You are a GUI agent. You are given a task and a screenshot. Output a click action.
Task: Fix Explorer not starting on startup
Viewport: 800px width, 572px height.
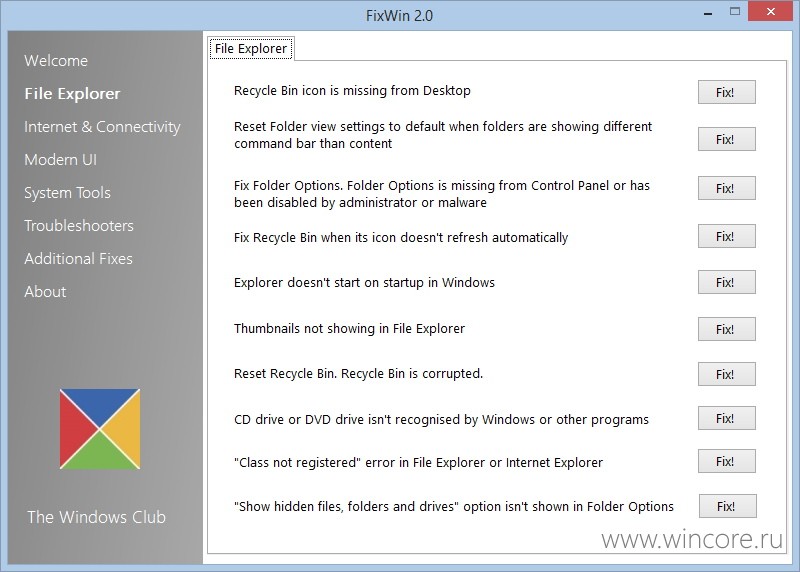click(727, 282)
